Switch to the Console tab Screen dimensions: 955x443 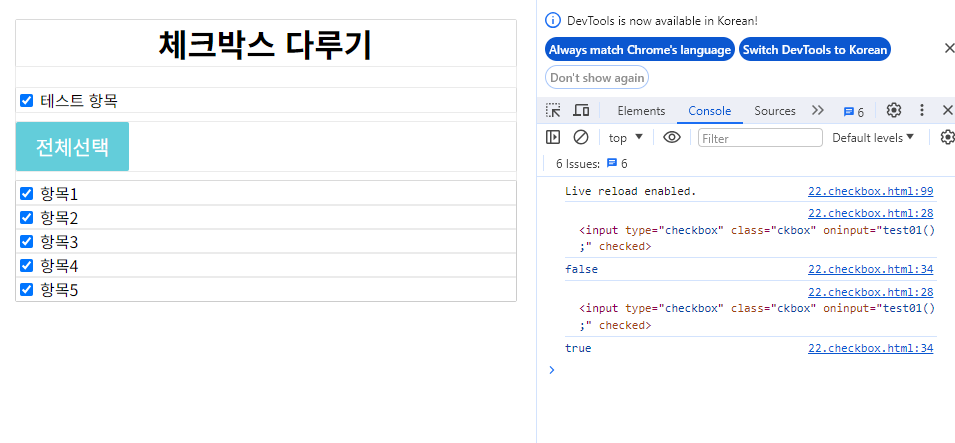tap(710, 111)
